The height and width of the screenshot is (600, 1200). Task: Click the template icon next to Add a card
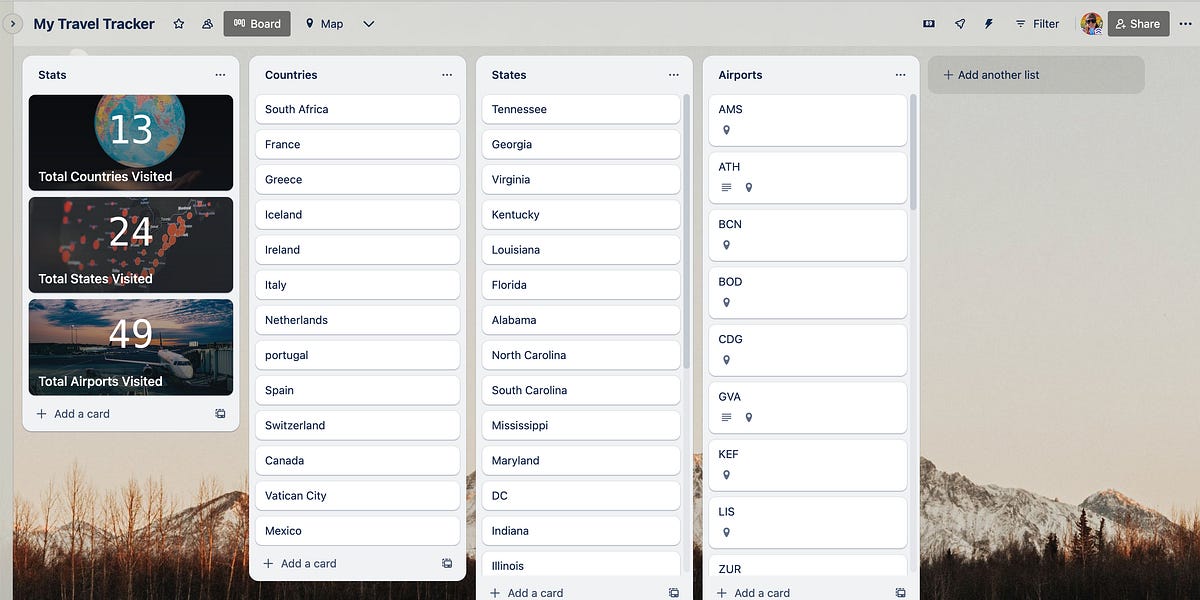click(x=220, y=413)
